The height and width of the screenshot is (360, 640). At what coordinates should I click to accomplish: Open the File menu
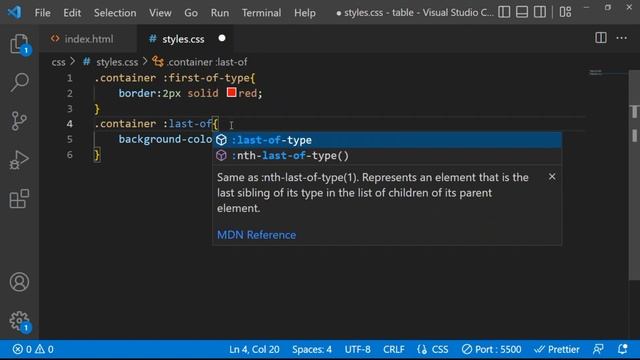42,13
